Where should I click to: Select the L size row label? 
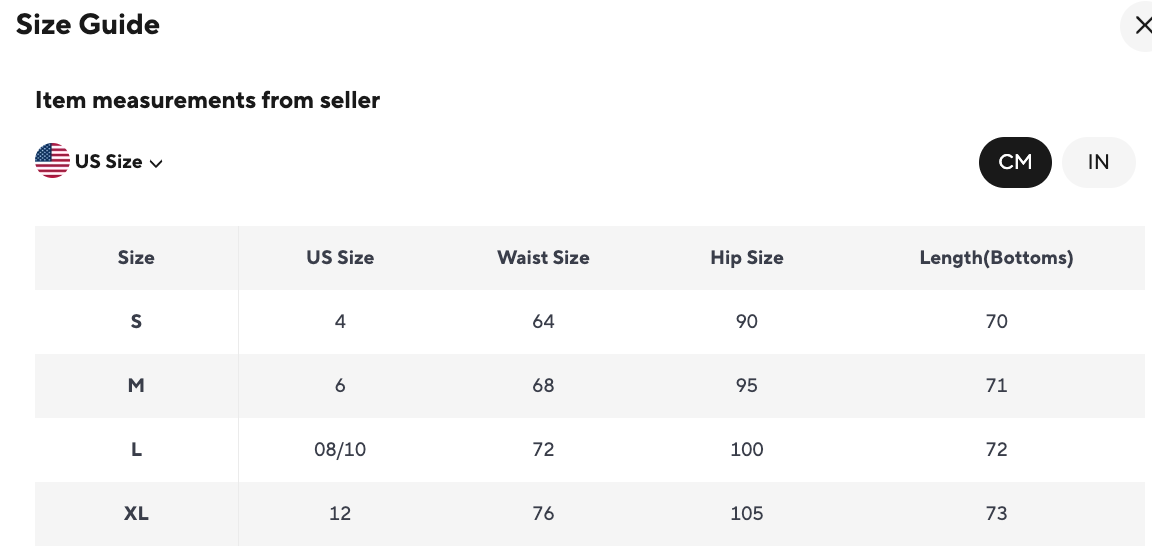136,450
